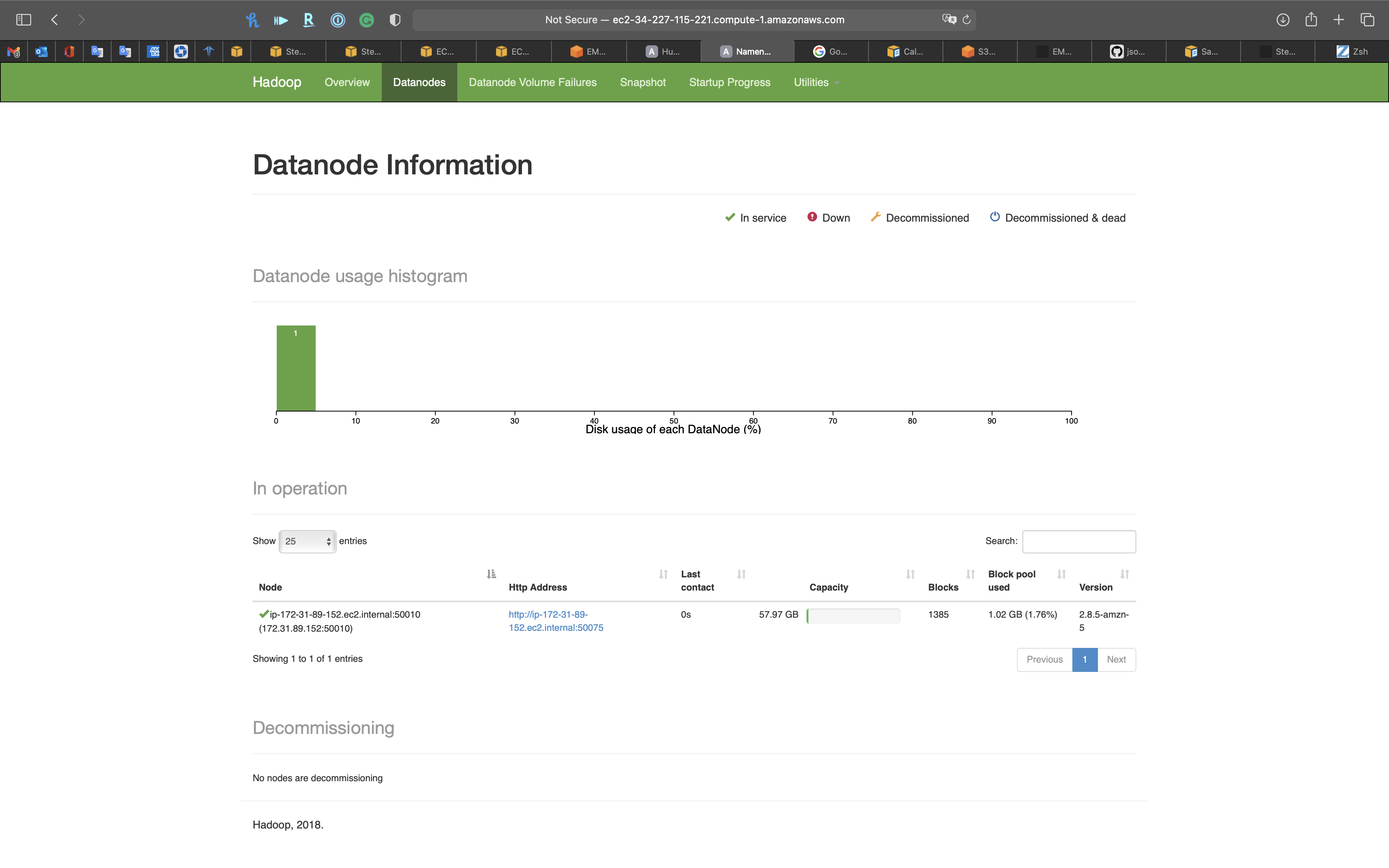Click the Grammarly extension icon
1389x868 pixels.
click(366, 20)
